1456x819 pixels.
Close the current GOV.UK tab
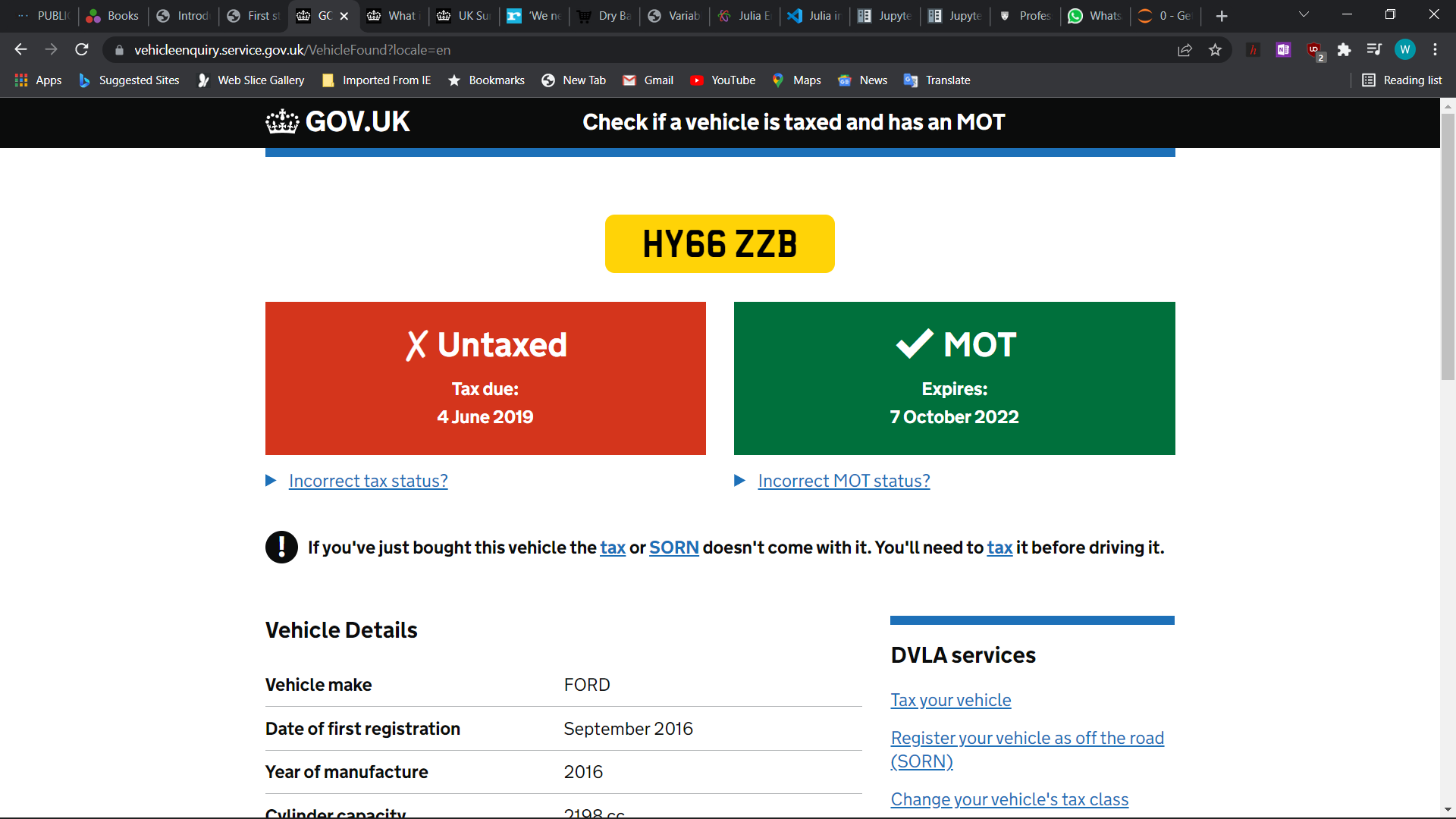click(344, 16)
